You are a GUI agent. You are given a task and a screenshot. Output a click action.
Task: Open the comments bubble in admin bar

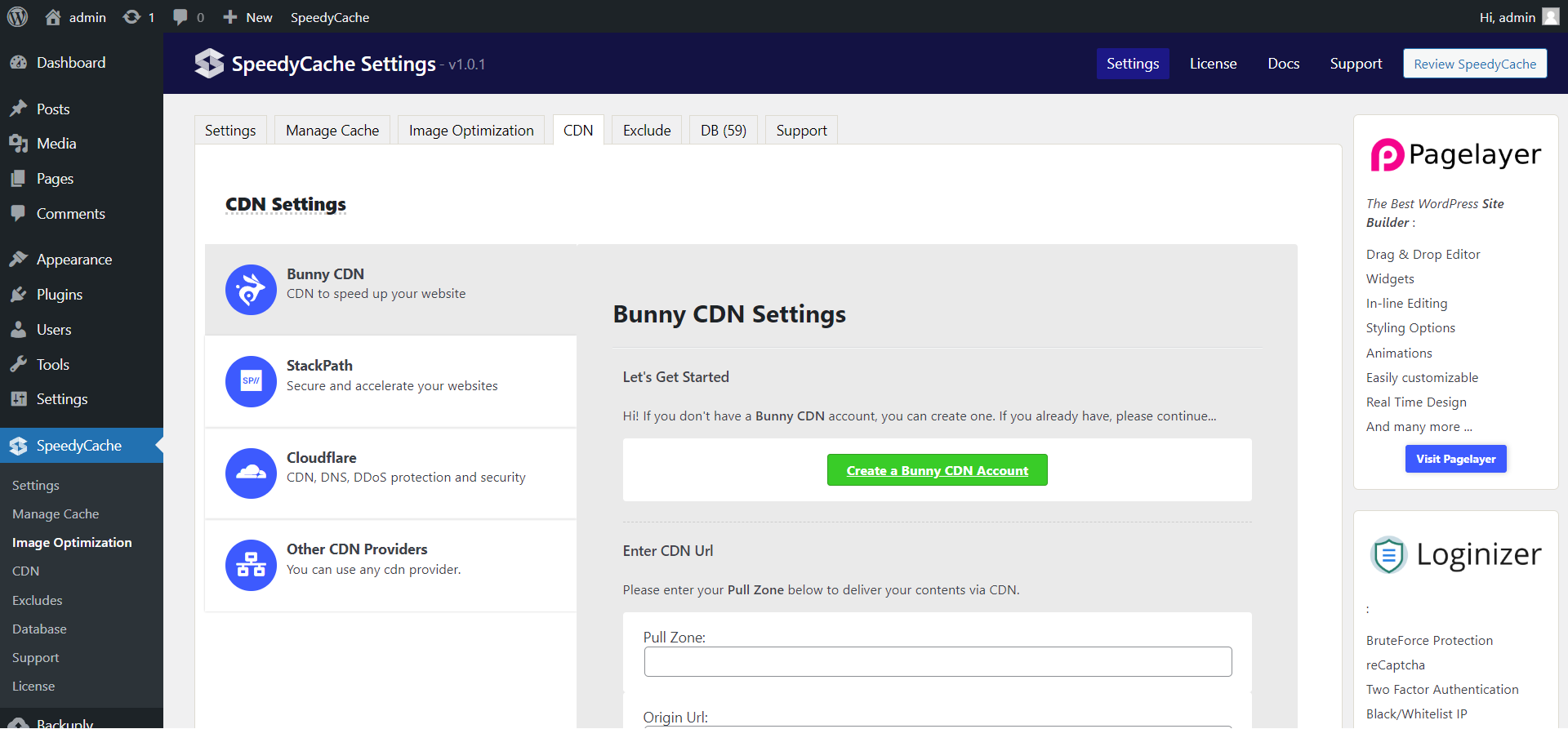[x=180, y=17]
